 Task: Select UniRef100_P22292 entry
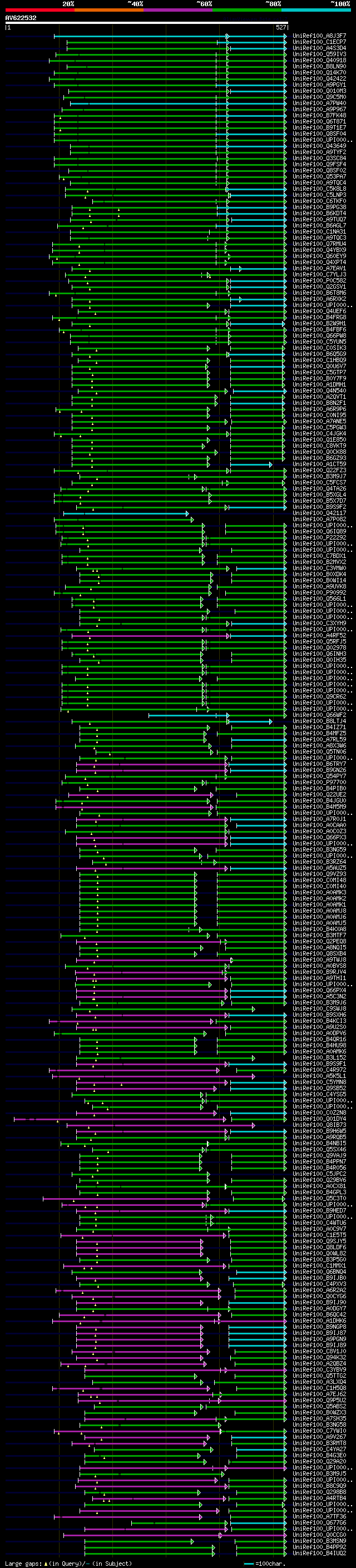tap(319, 537)
